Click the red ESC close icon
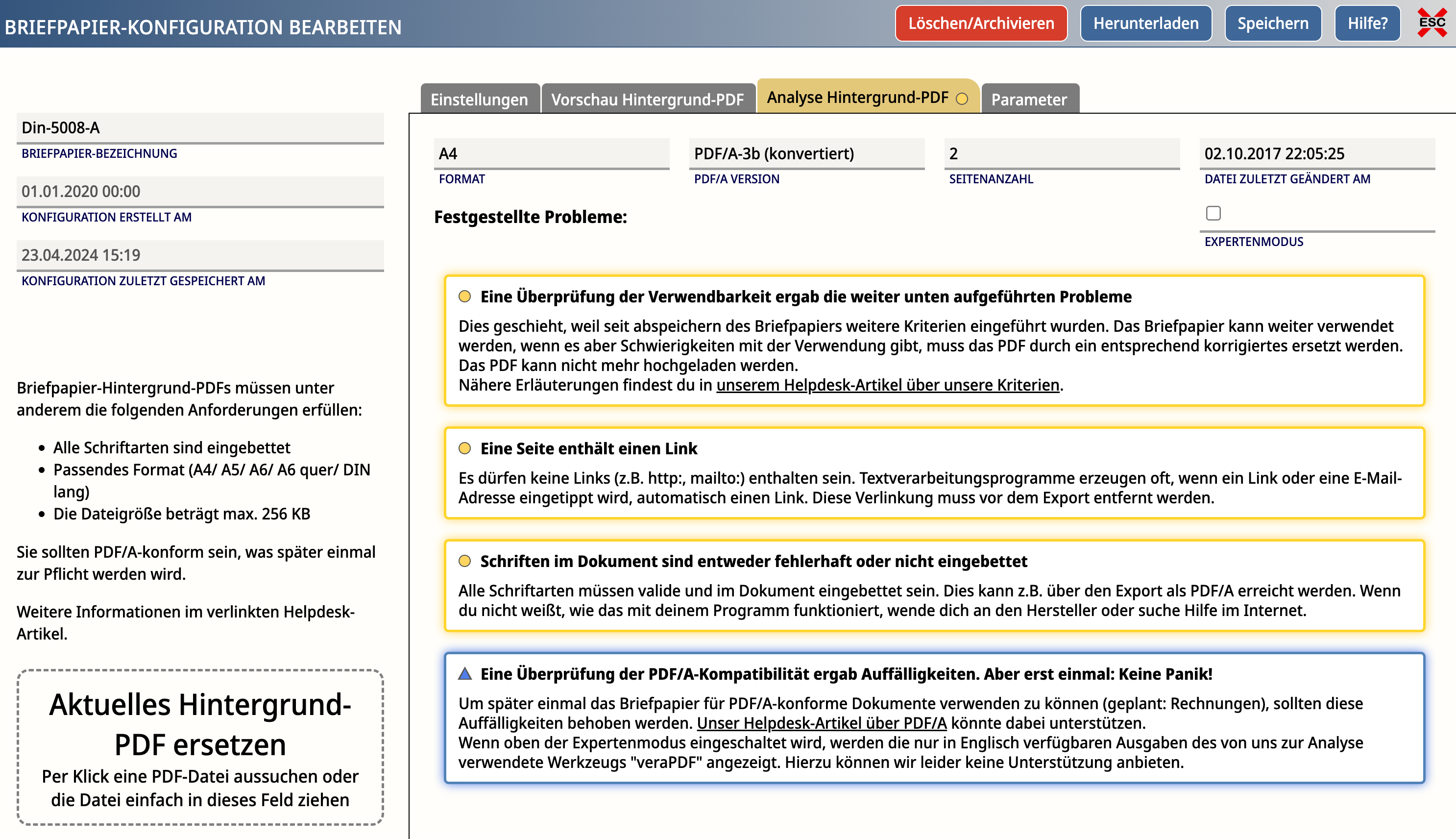The width and height of the screenshot is (1456, 839). 1431,23
